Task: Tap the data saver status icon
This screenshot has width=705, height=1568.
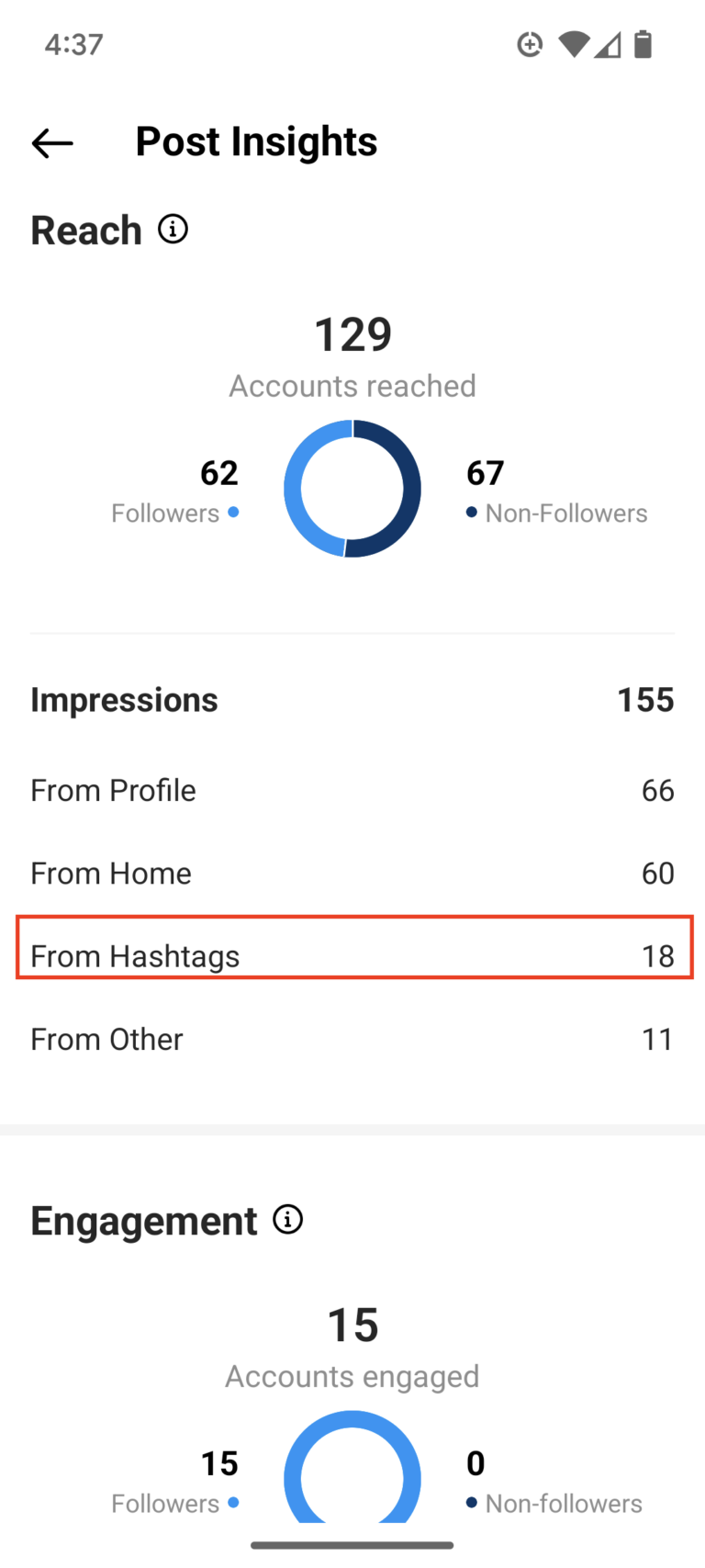Action: click(530, 44)
